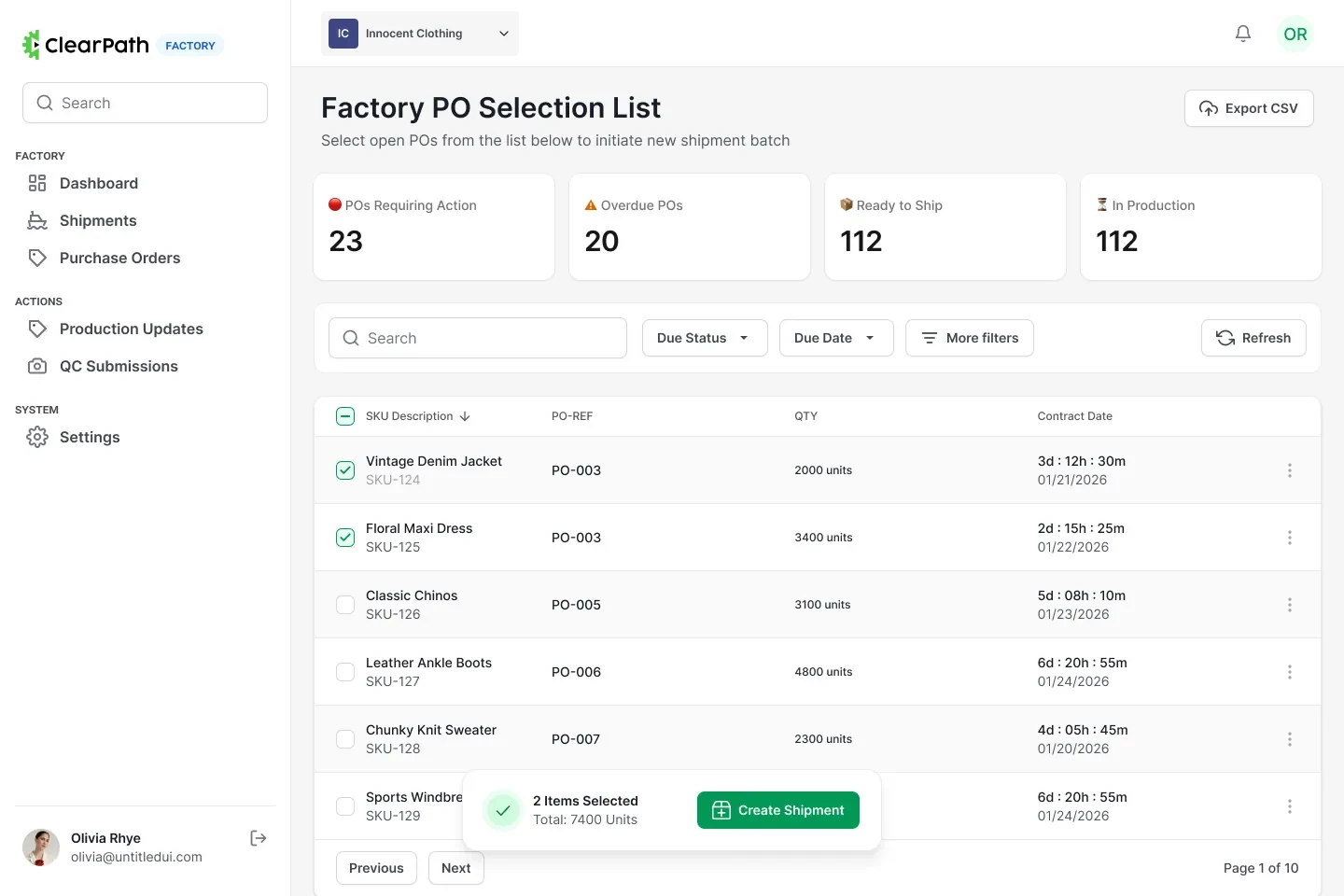Open More filters
The height and width of the screenshot is (896, 1344).
pyautogui.click(x=970, y=338)
